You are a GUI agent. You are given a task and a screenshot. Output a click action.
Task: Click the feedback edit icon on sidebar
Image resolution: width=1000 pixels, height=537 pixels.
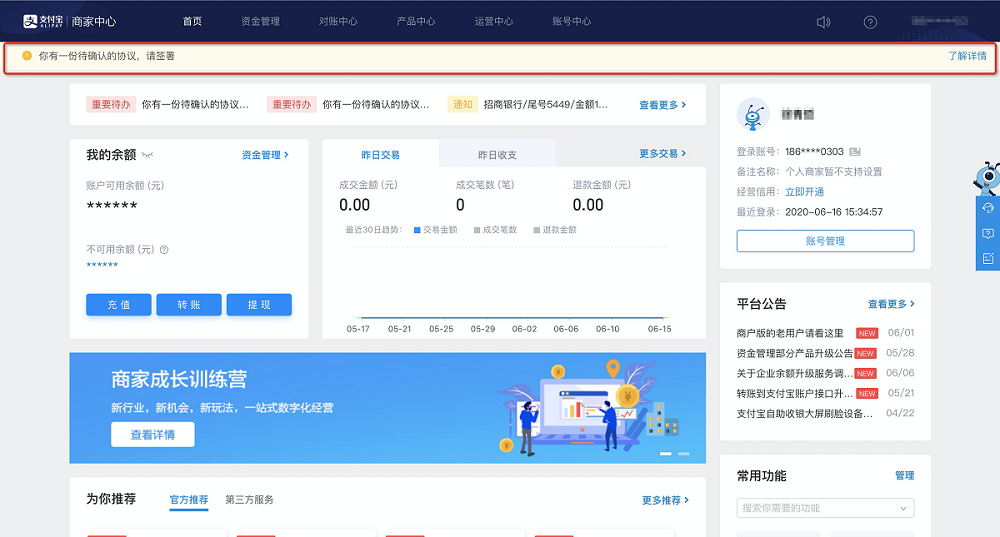tap(988, 258)
